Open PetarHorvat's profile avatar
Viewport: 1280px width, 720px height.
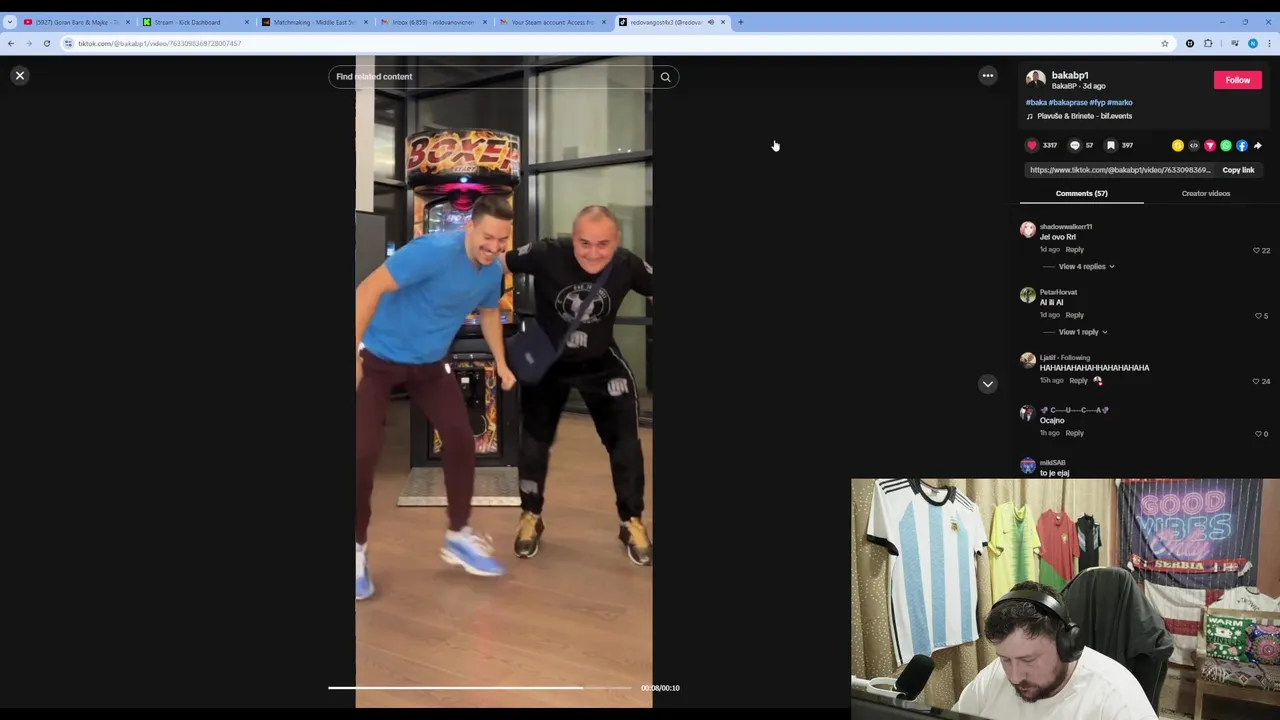pos(1028,295)
